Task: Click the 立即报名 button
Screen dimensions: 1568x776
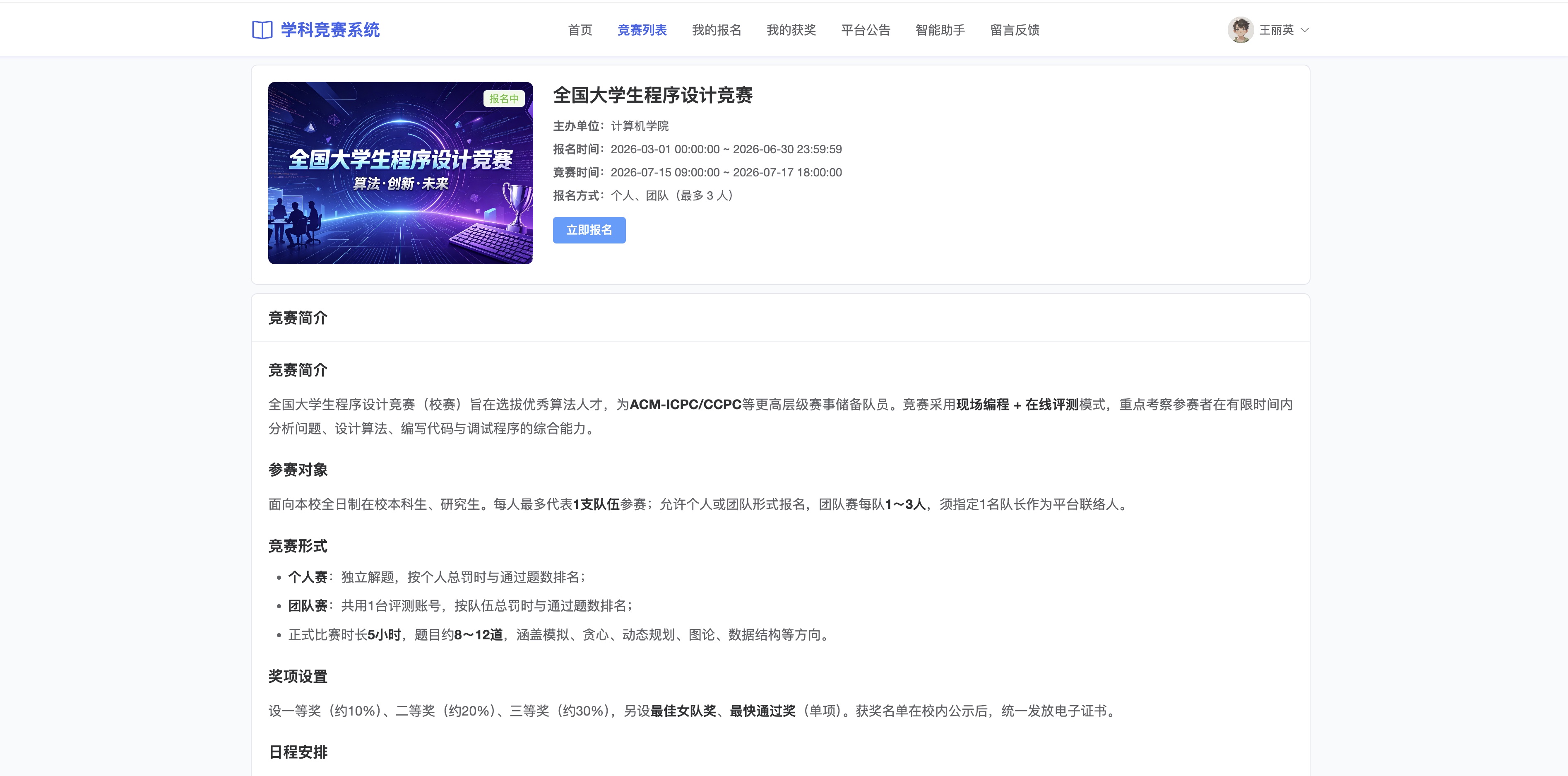Action: (589, 230)
